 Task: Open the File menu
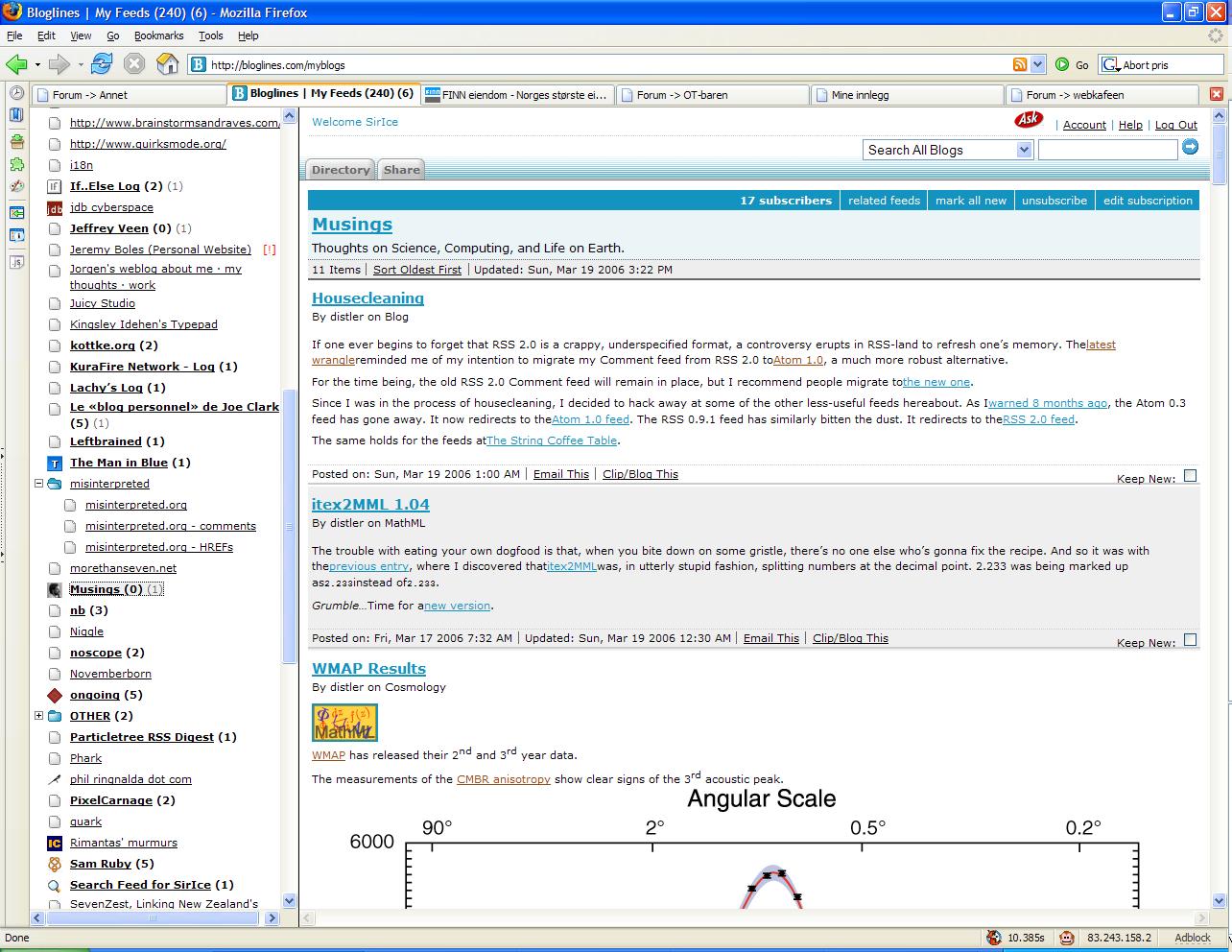[x=14, y=36]
